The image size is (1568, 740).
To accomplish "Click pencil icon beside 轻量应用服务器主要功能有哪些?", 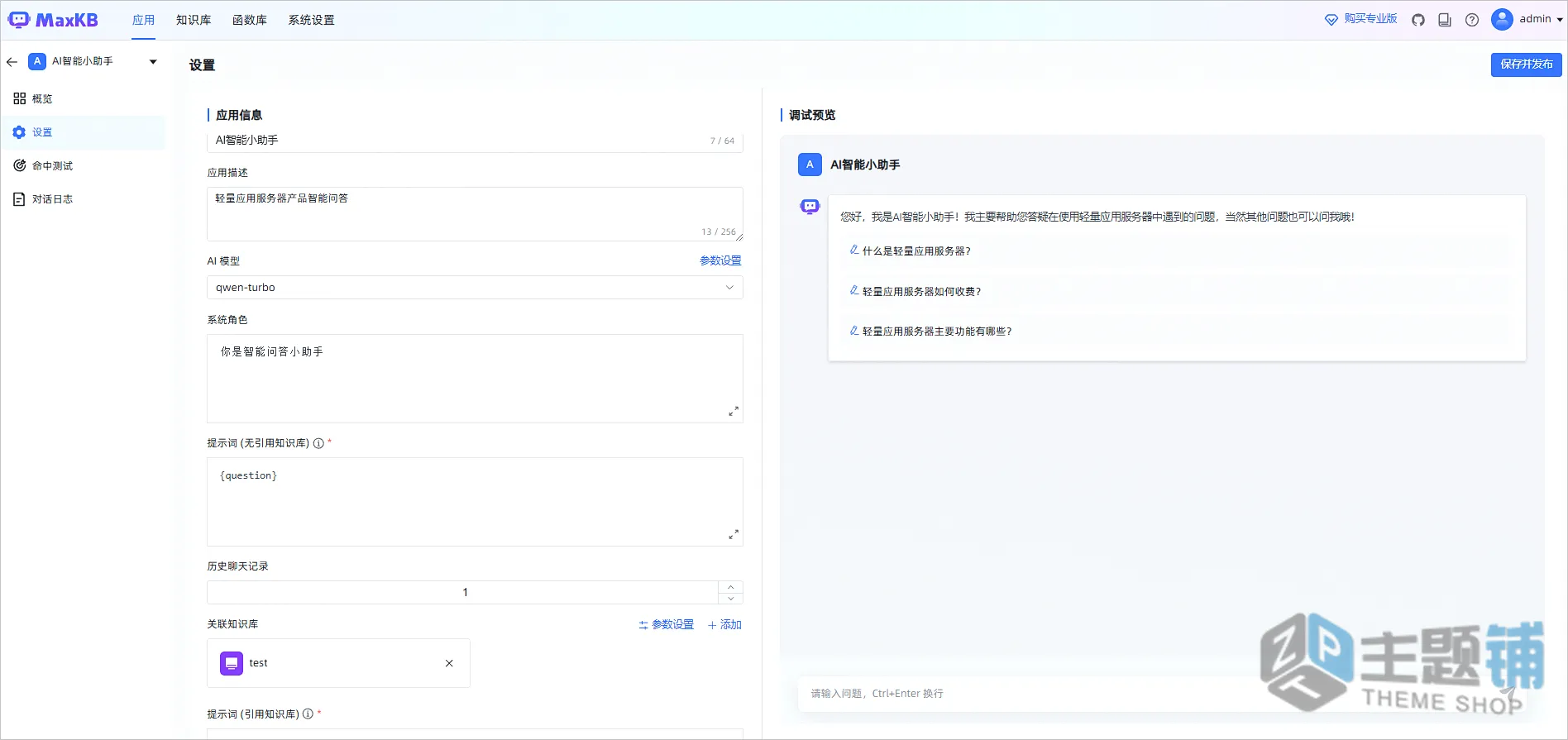I will pyautogui.click(x=854, y=330).
